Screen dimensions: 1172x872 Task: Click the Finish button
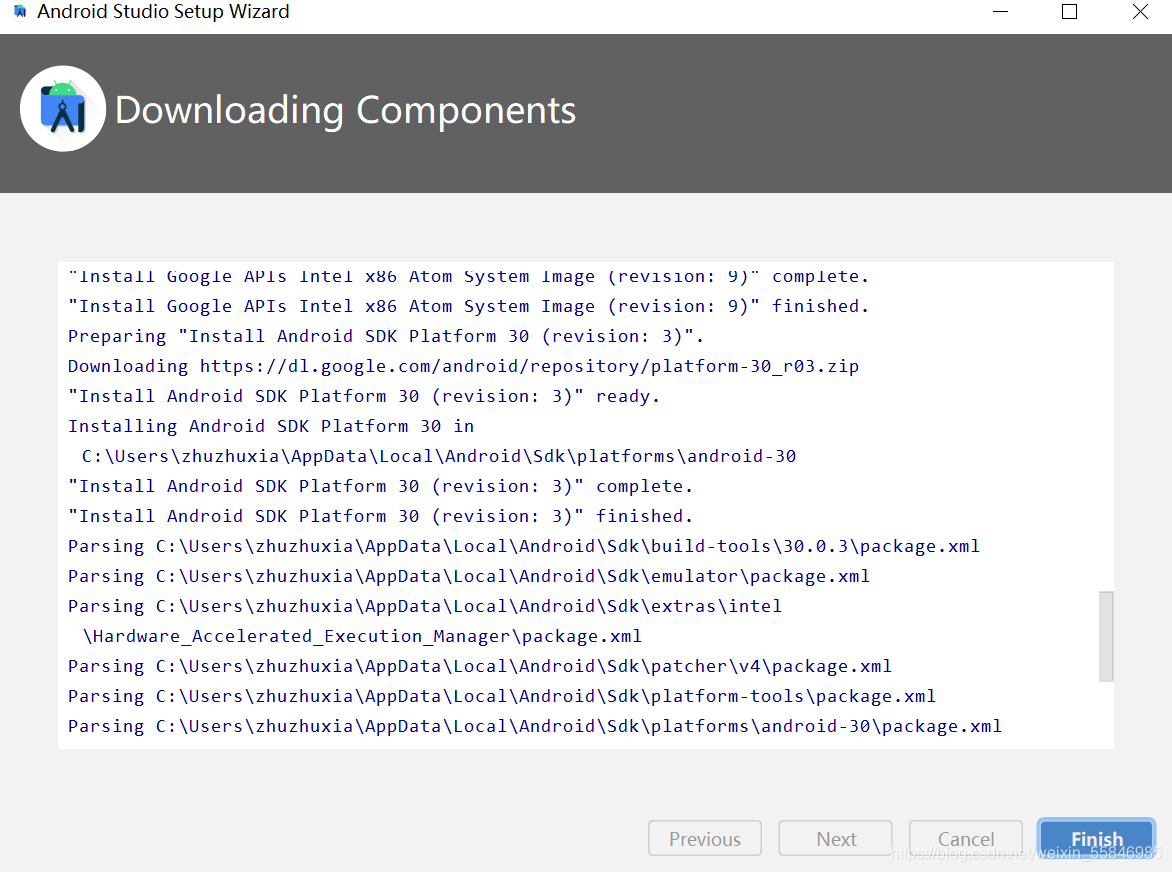[x=1097, y=838]
